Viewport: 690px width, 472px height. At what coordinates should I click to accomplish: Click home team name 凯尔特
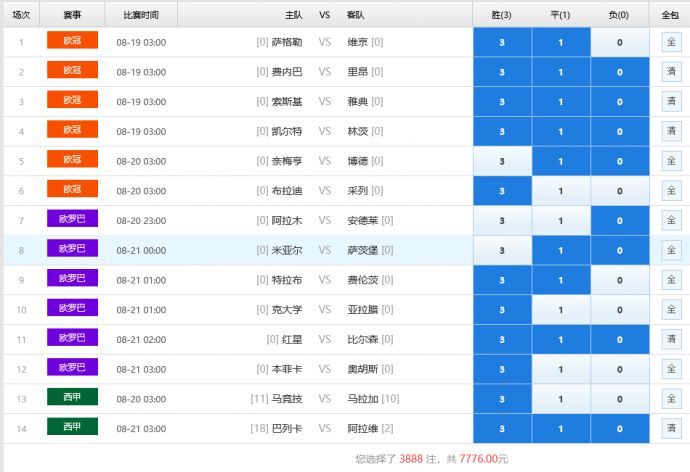coord(287,132)
